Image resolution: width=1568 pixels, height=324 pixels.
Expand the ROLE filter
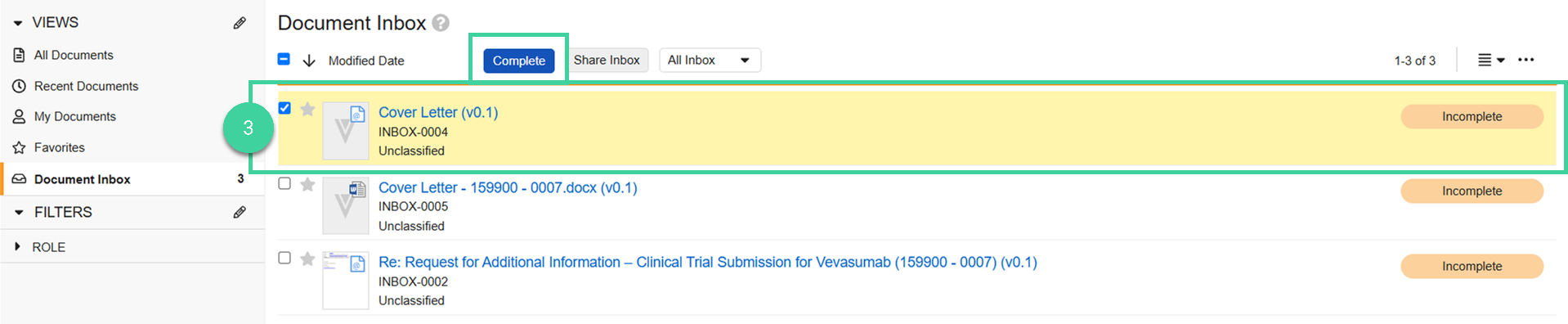17,246
